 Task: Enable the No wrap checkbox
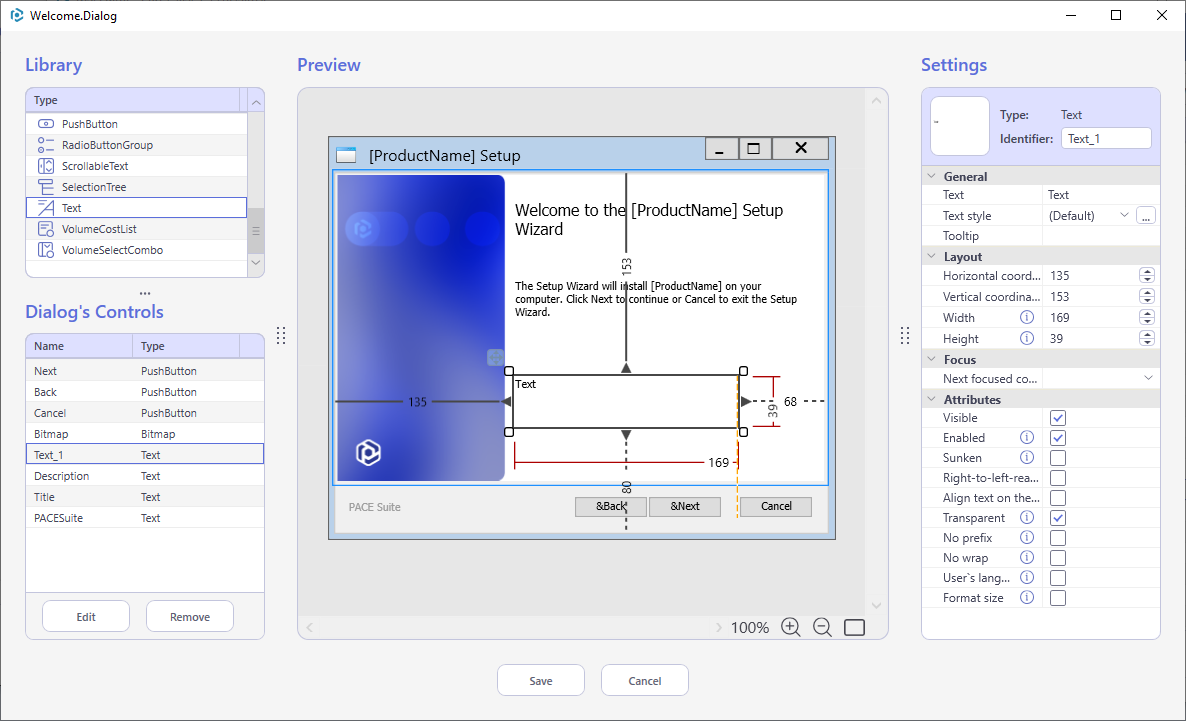1058,558
